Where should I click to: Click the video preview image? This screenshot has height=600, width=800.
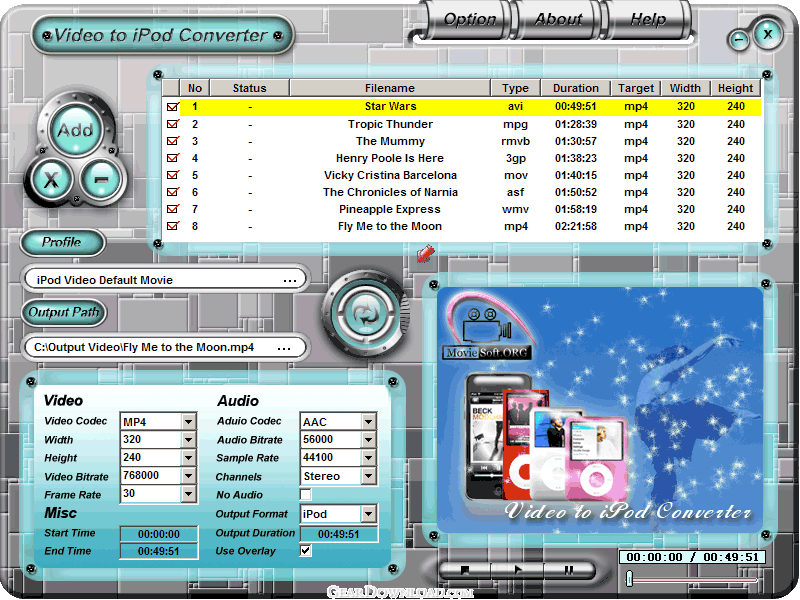(x=600, y=410)
